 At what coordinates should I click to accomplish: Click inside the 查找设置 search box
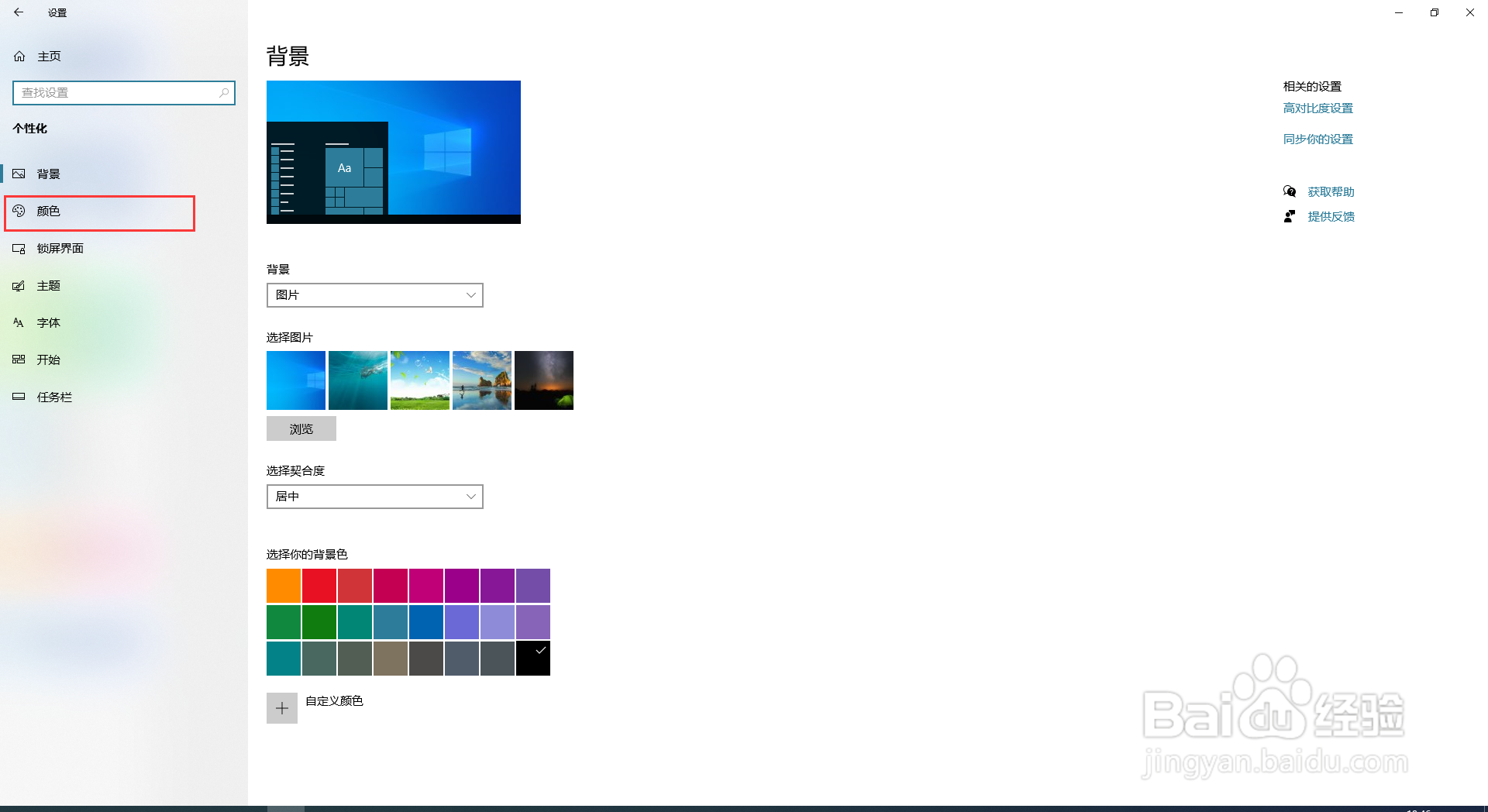click(124, 92)
